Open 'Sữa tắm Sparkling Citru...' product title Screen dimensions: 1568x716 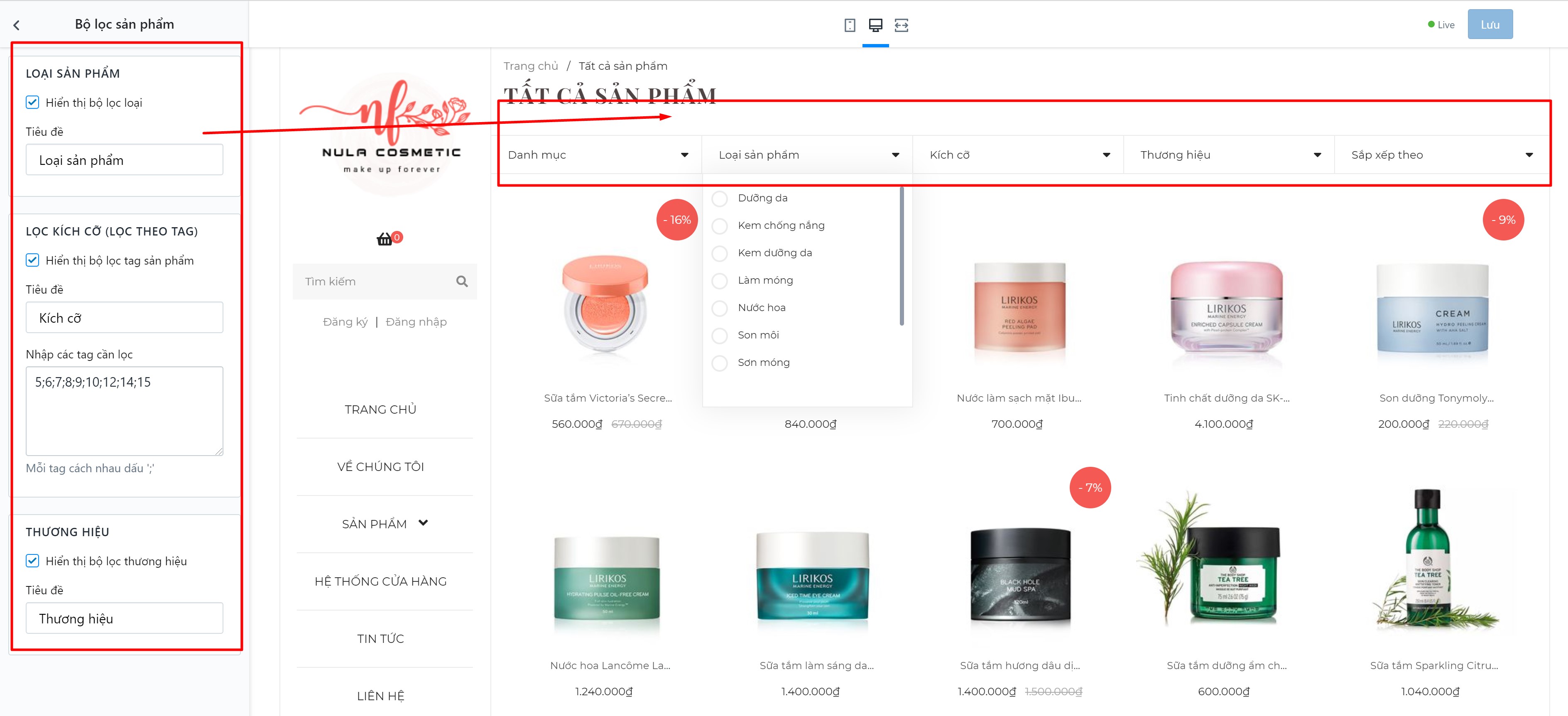[1434, 665]
